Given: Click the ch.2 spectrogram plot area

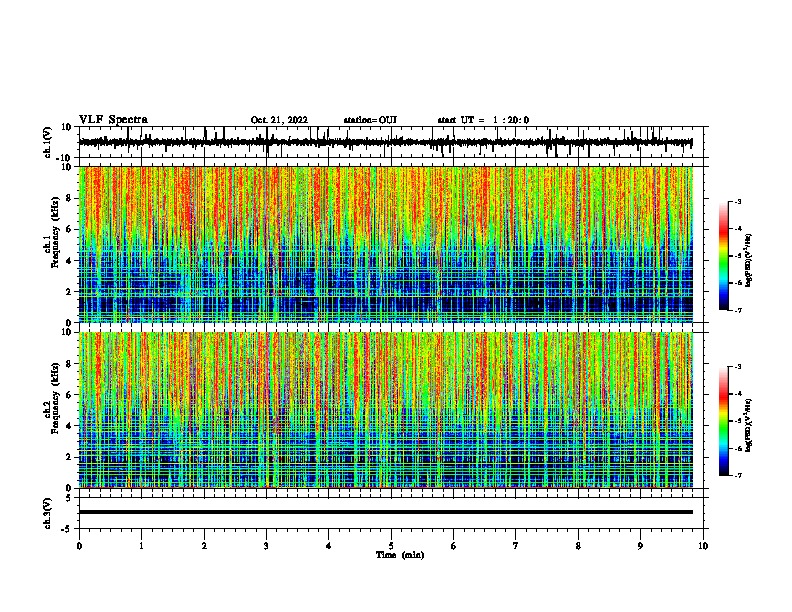Looking at the screenshot, I should (386, 410).
